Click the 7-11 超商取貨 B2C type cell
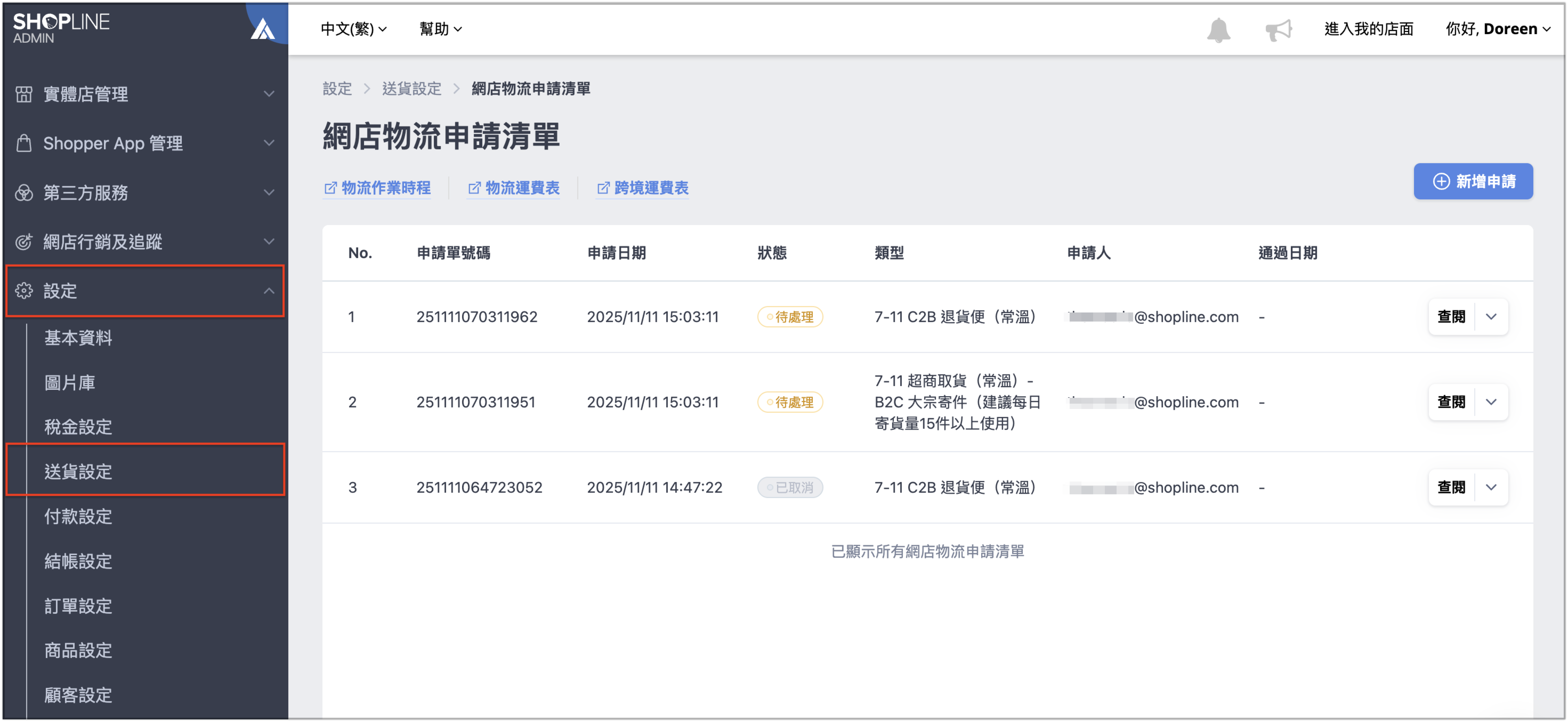The image size is (1568, 722). [x=957, y=402]
